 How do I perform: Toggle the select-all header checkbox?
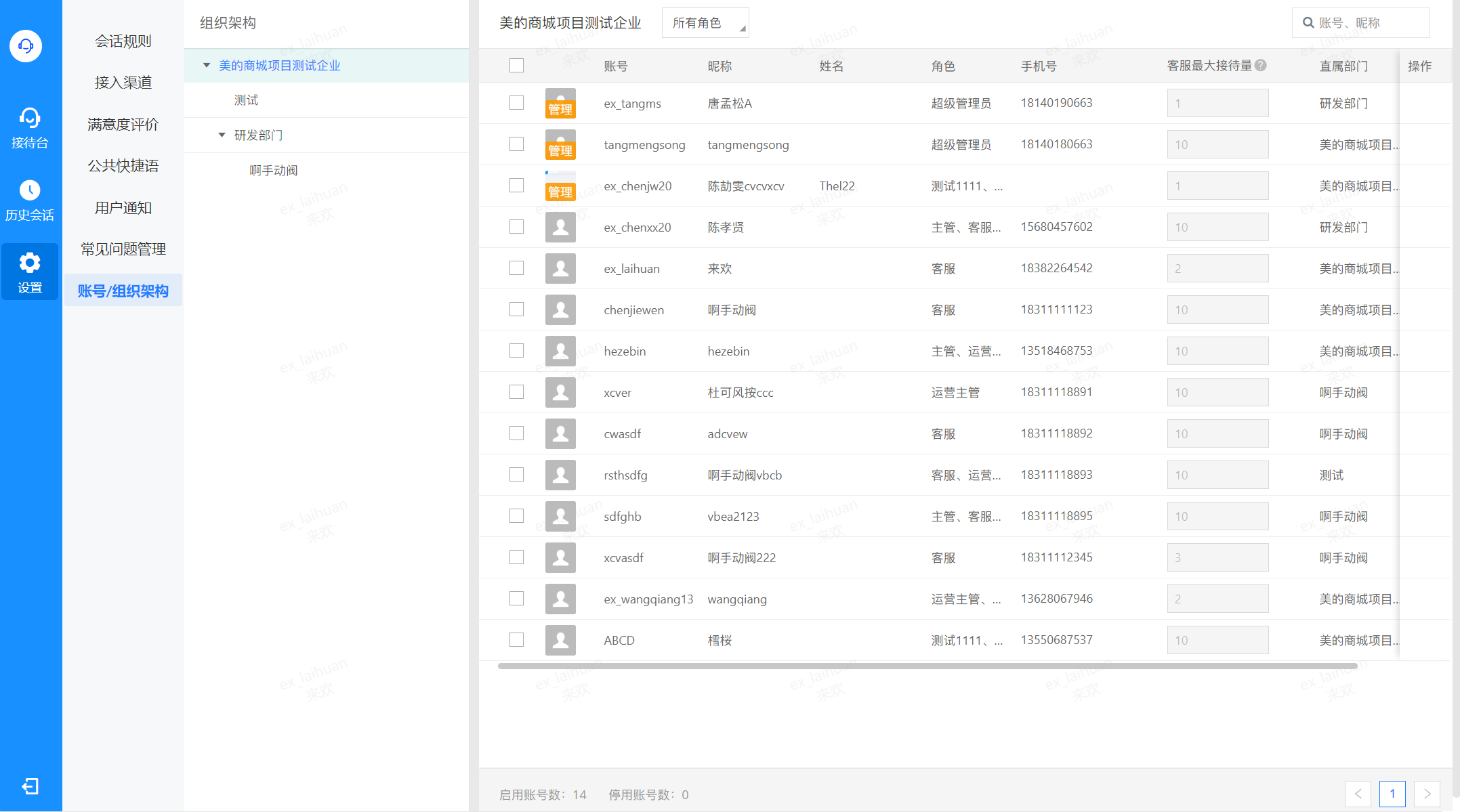[x=517, y=66]
